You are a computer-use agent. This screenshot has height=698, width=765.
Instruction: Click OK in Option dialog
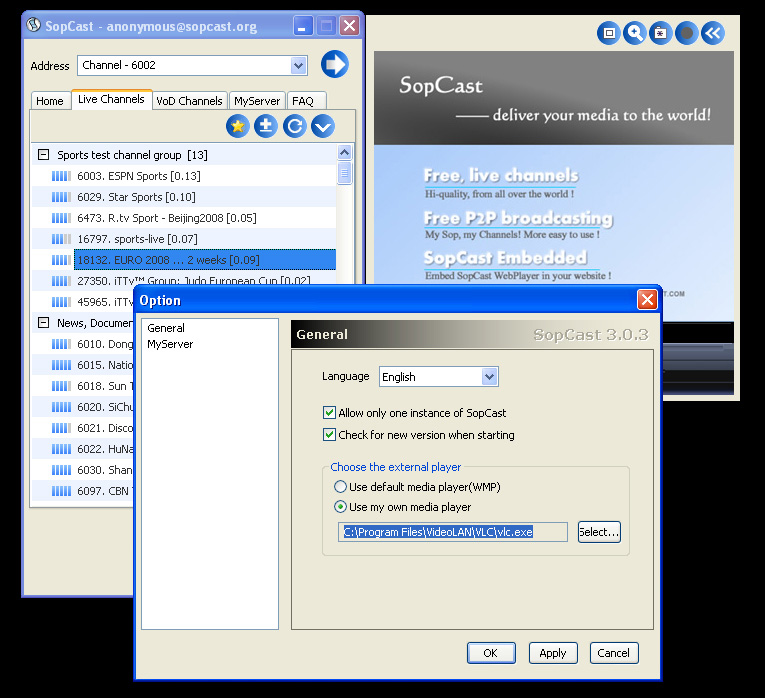491,653
